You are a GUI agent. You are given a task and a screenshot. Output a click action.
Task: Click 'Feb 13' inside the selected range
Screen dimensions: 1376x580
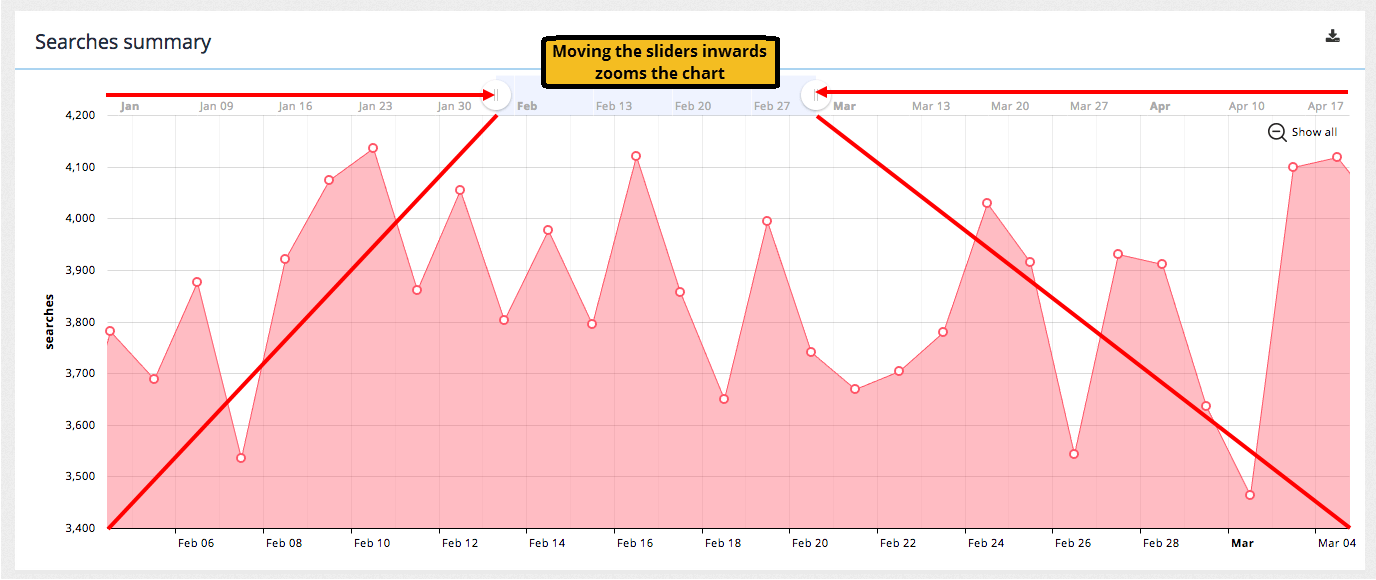[614, 106]
